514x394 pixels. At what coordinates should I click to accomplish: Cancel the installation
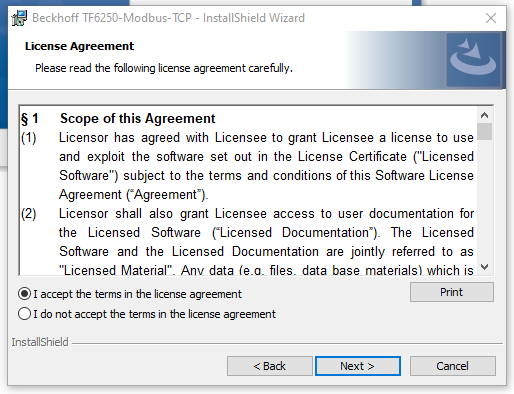(453, 366)
